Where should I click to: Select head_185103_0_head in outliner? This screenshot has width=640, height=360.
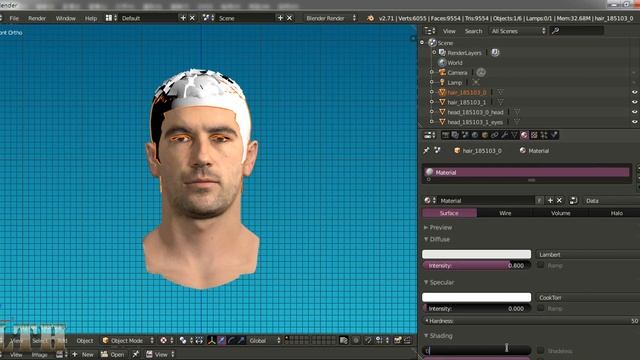(x=475, y=112)
